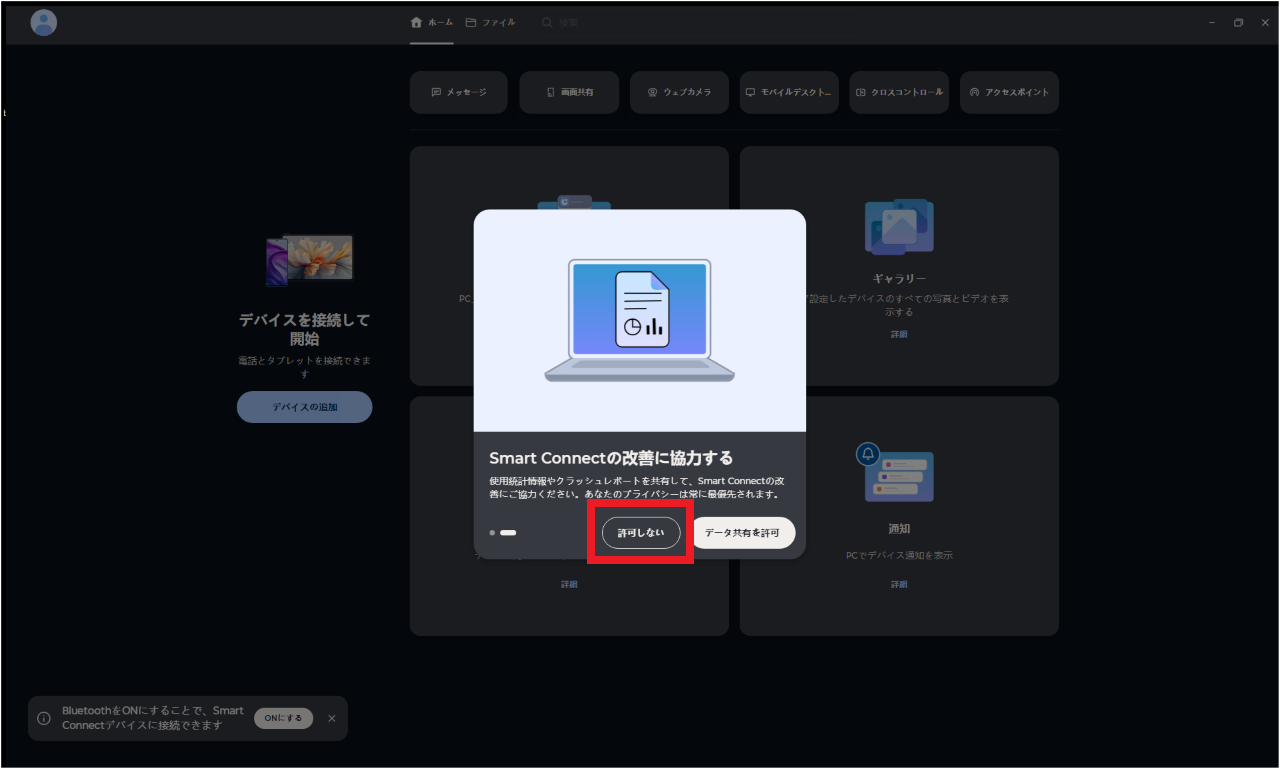Click the デバイスの追加 button
This screenshot has width=1280, height=769.
304,407
